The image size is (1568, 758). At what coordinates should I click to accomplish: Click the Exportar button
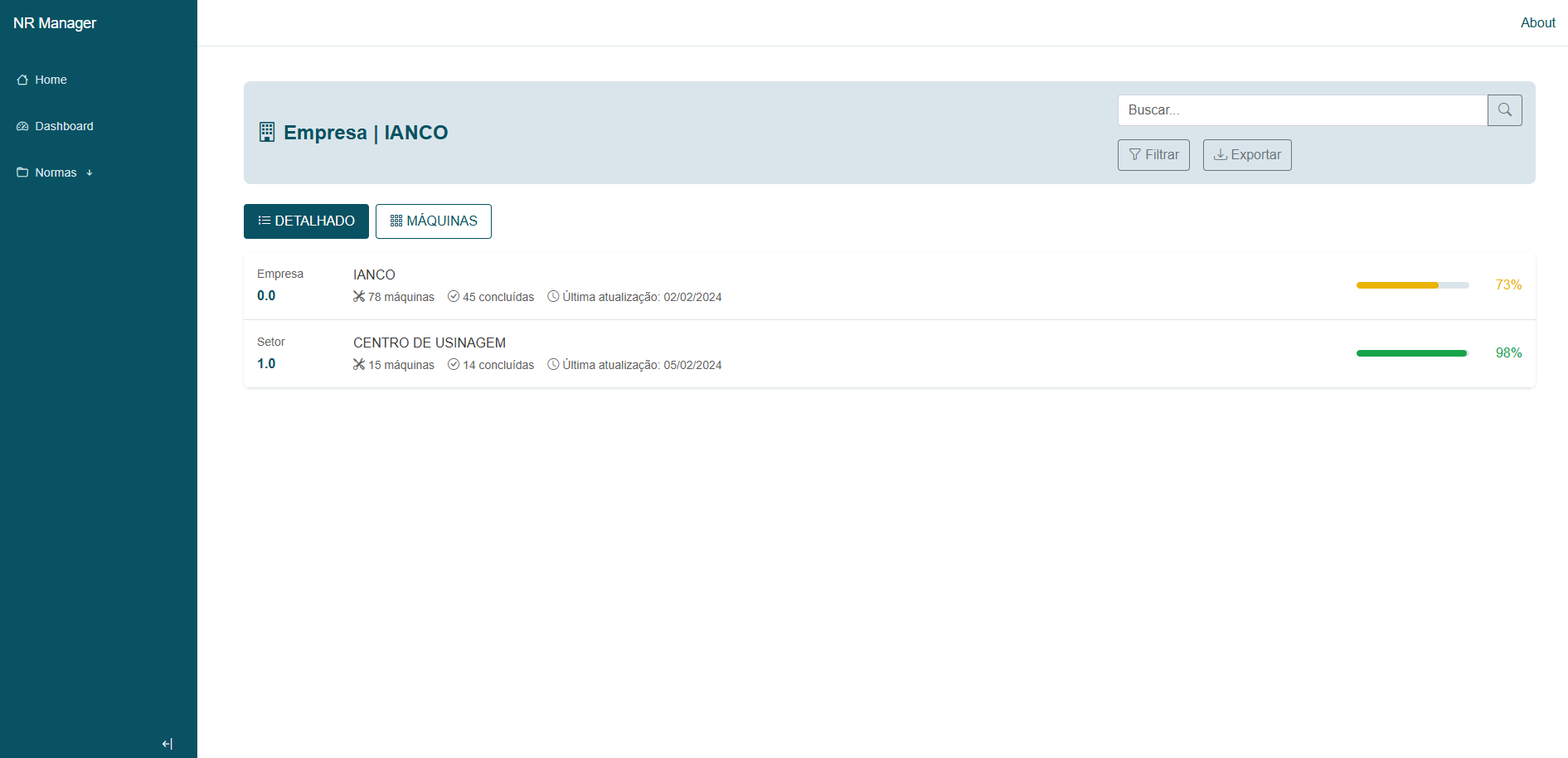point(1247,155)
